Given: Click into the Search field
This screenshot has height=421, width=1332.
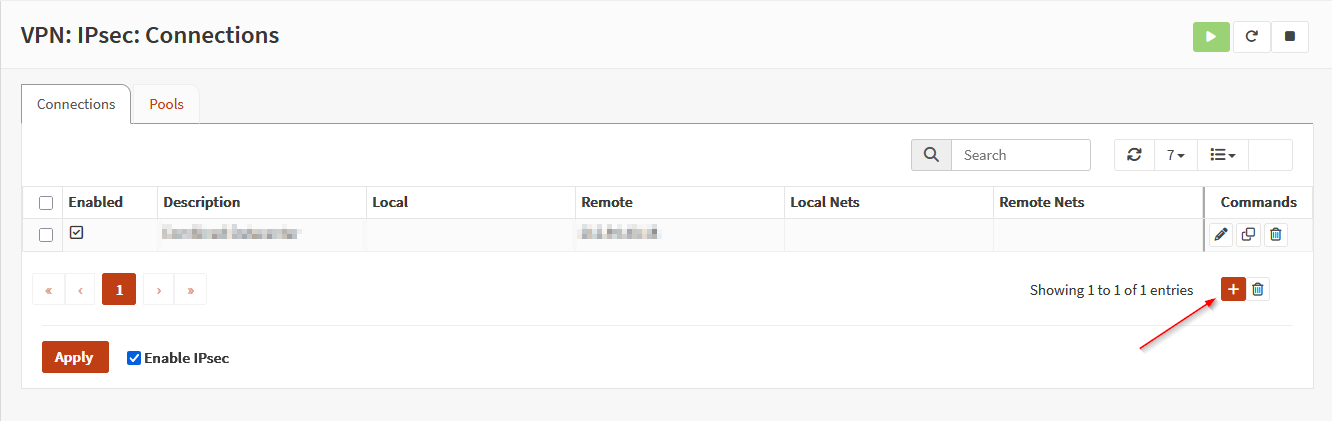Looking at the screenshot, I should click(x=1020, y=155).
